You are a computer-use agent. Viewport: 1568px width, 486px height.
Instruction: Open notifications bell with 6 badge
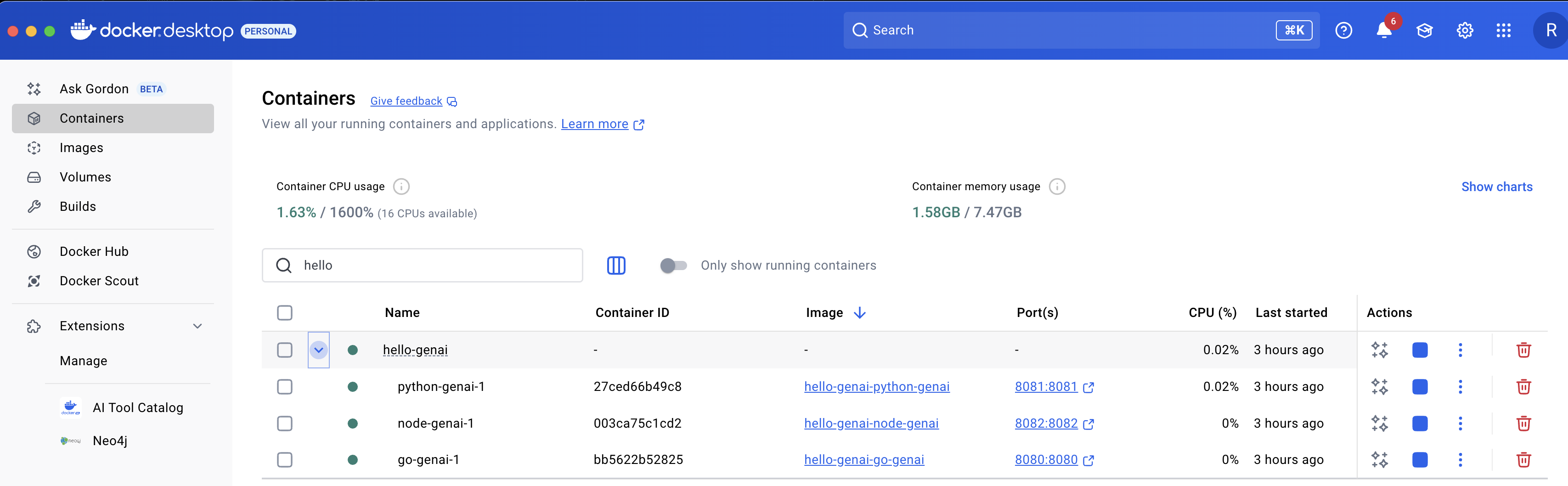1384,30
